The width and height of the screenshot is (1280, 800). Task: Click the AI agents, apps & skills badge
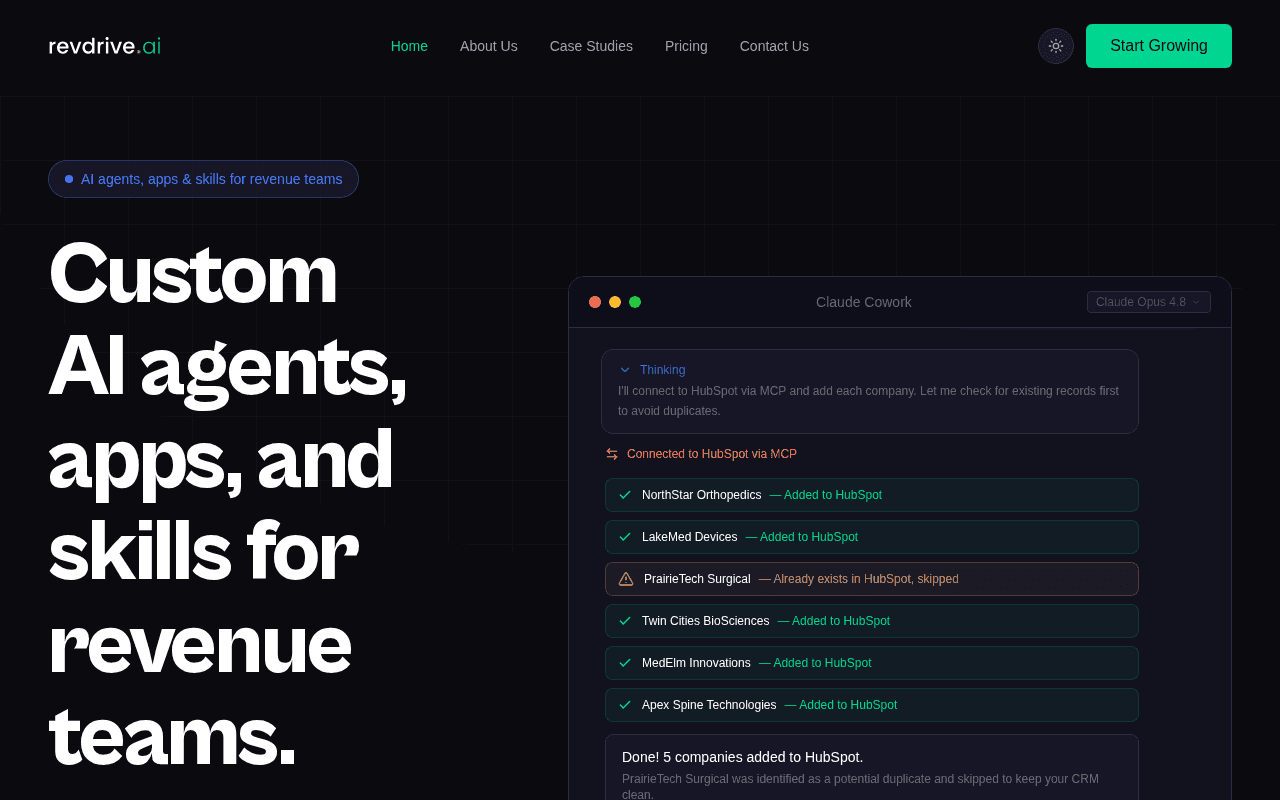(203, 179)
